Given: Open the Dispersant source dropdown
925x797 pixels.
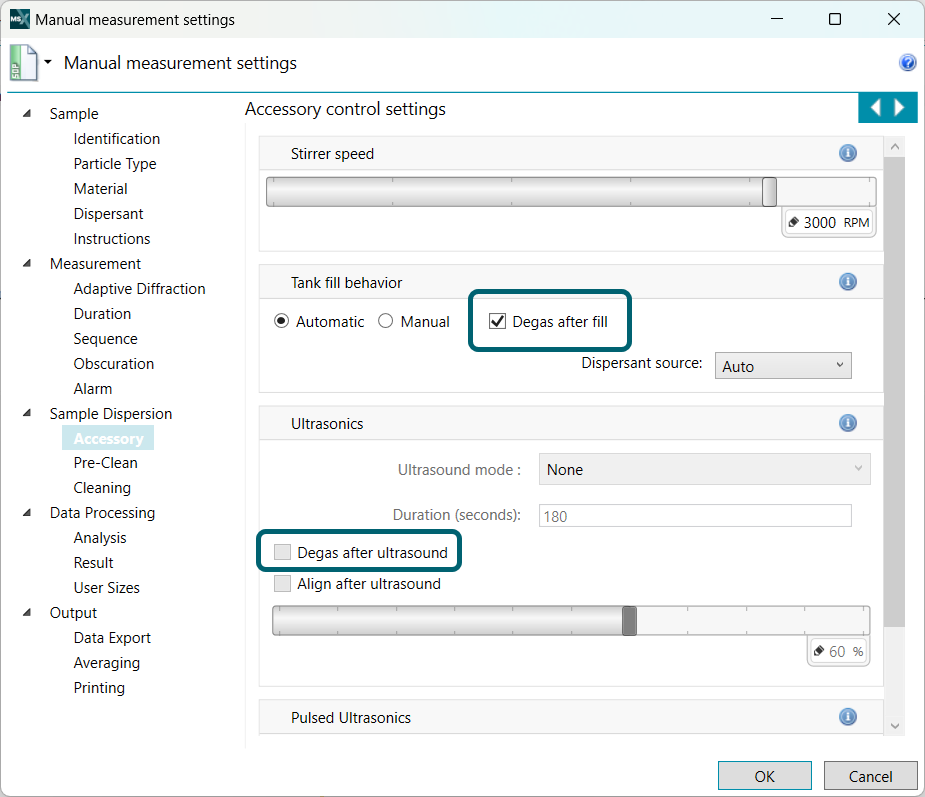Looking at the screenshot, I should click(783, 366).
